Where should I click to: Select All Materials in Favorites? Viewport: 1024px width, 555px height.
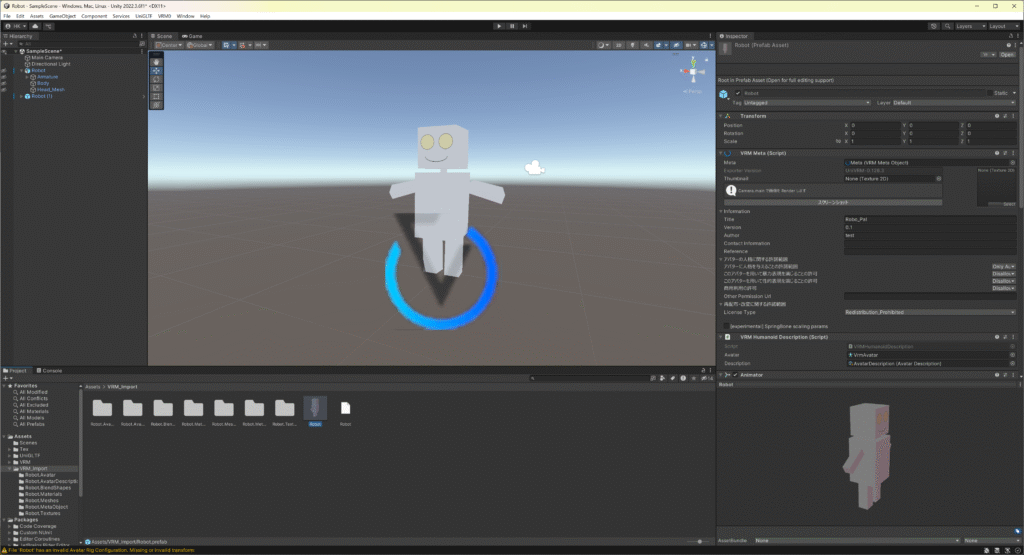coord(33,411)
